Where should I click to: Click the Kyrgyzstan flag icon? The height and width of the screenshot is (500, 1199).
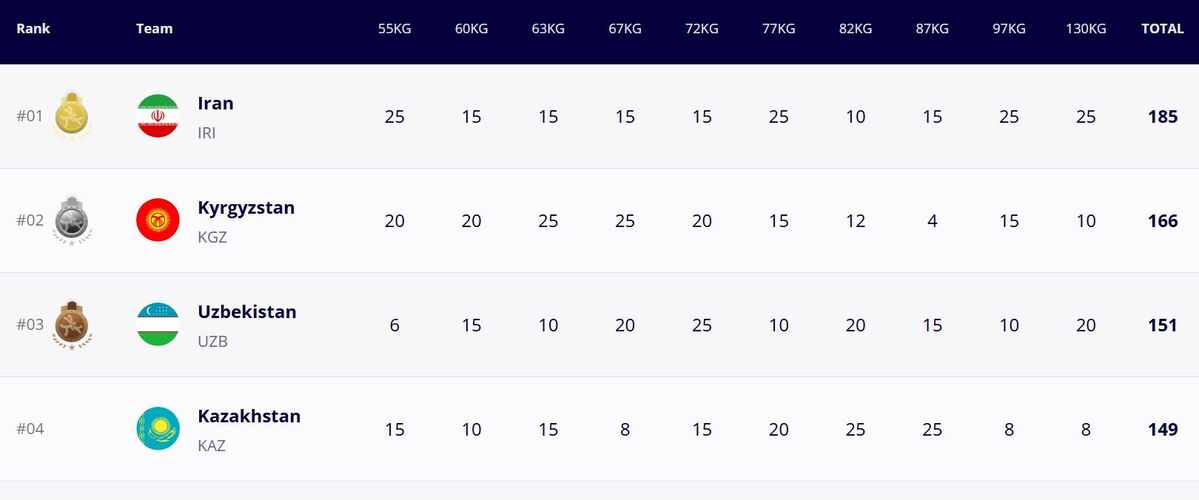158,220
